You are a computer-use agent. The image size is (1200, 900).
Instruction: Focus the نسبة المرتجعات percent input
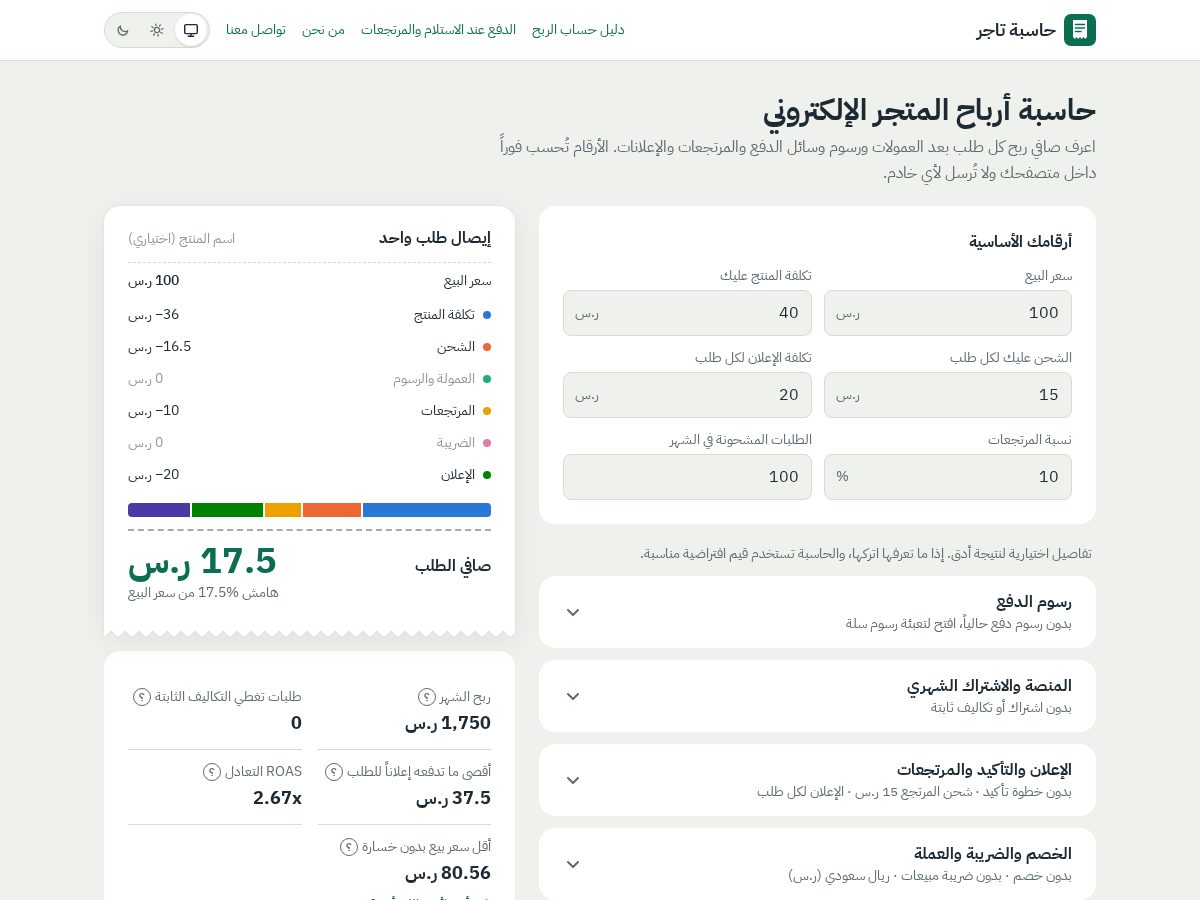pyautogui.click(x=947, y=477)
